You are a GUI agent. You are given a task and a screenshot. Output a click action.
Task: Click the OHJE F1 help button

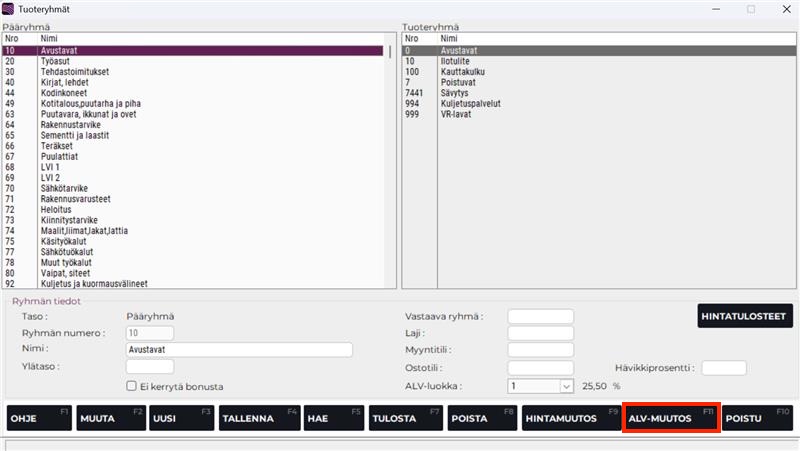(38, 418)
